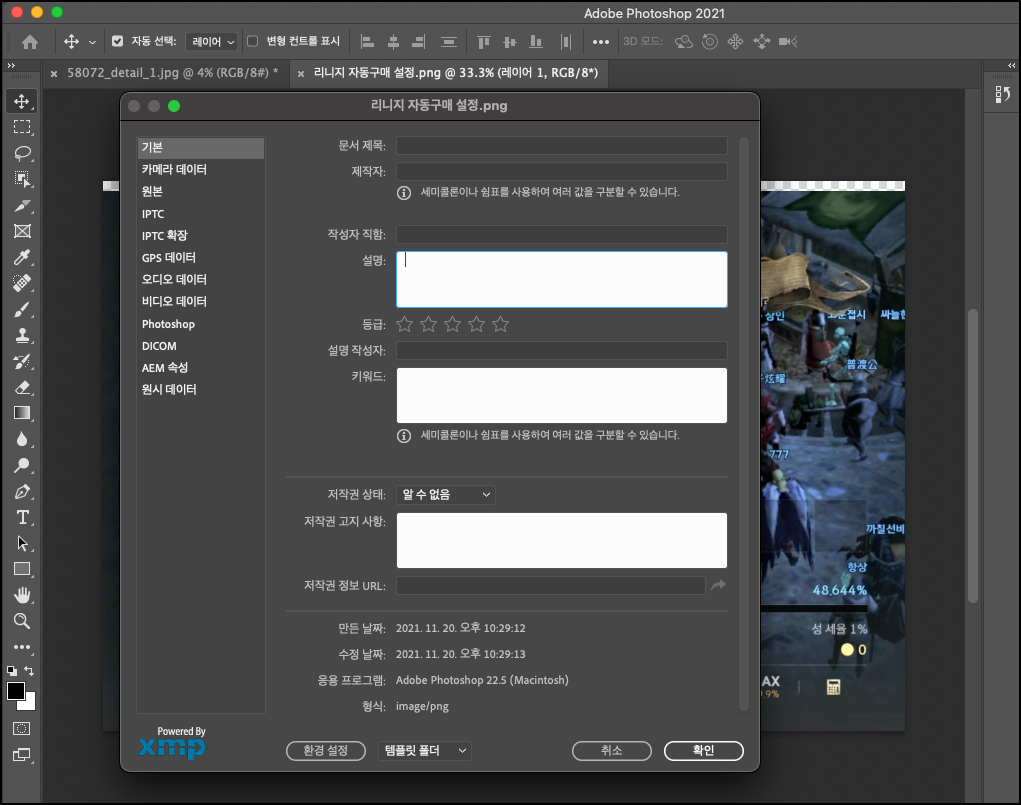
Task: Reset to default foreground and background colors
Action: tap(12, 670)
